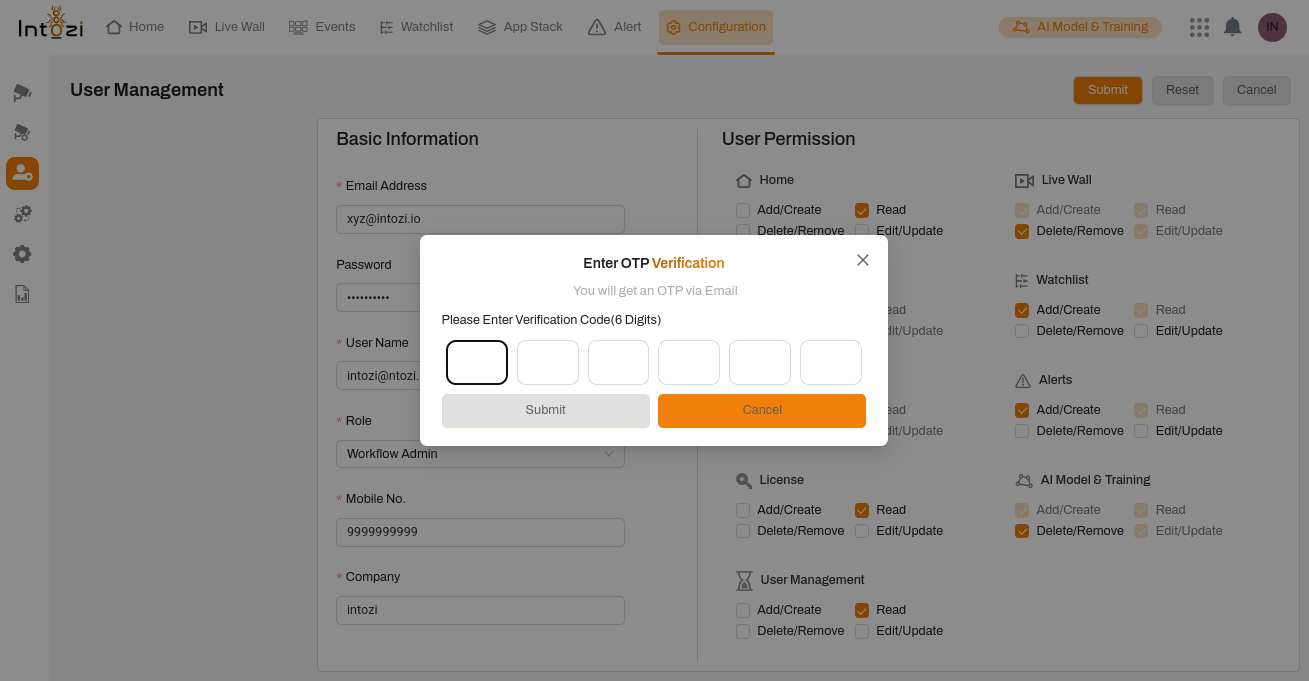Click the first OTP digit box
1309x681 pixels.
coord(477,362)
